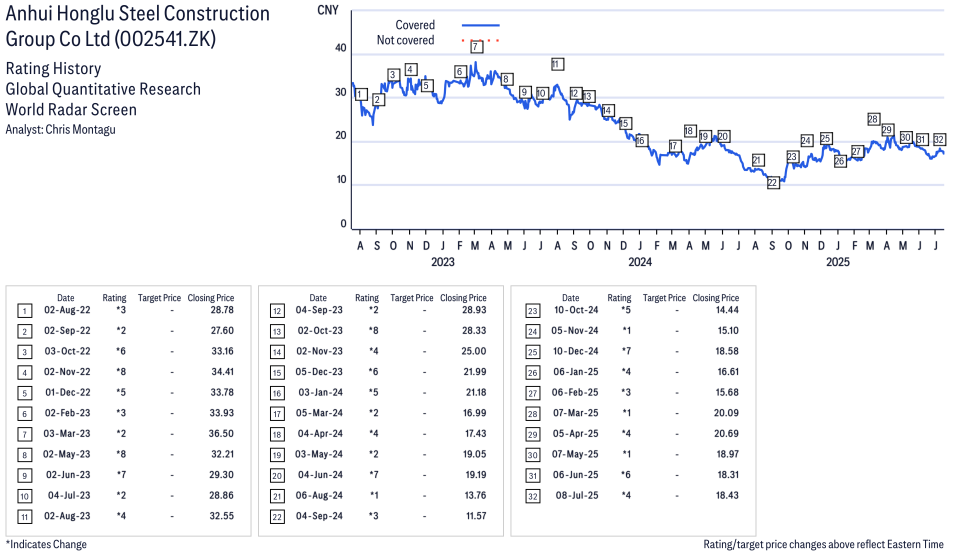The height and width of the screenshot is (551, 955).
Task: Click the Anhui Honglu Steel company title
Action: tap(138, 26)
